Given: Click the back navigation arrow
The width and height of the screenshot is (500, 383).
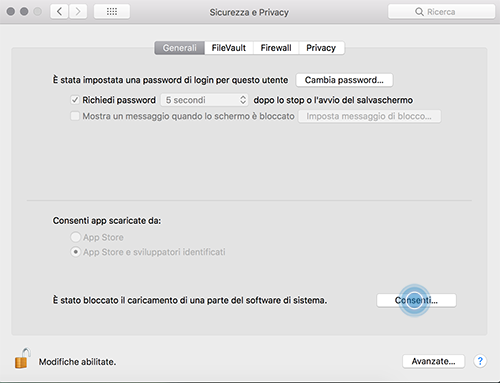Looking at the screenshot, I should coord(59,12).
